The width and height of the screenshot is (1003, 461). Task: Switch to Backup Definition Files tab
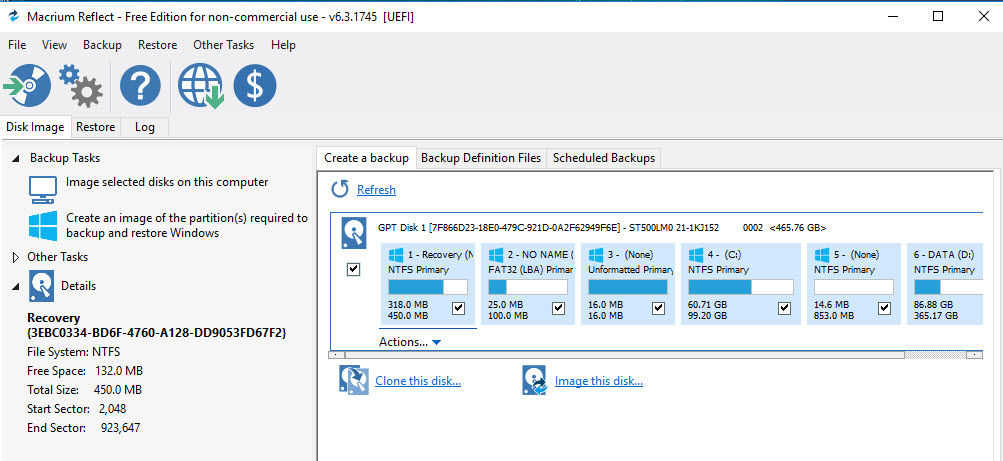[x=481, y=158]
